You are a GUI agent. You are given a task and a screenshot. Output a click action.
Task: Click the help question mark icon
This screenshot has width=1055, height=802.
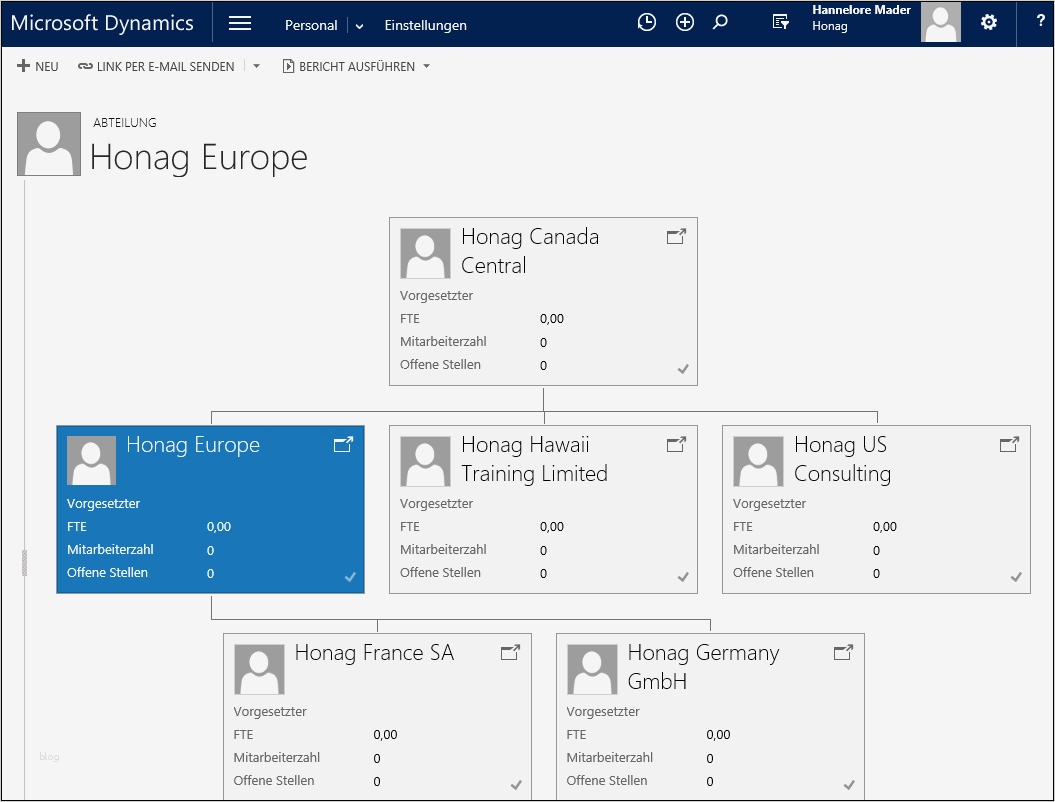[1040, 21]
